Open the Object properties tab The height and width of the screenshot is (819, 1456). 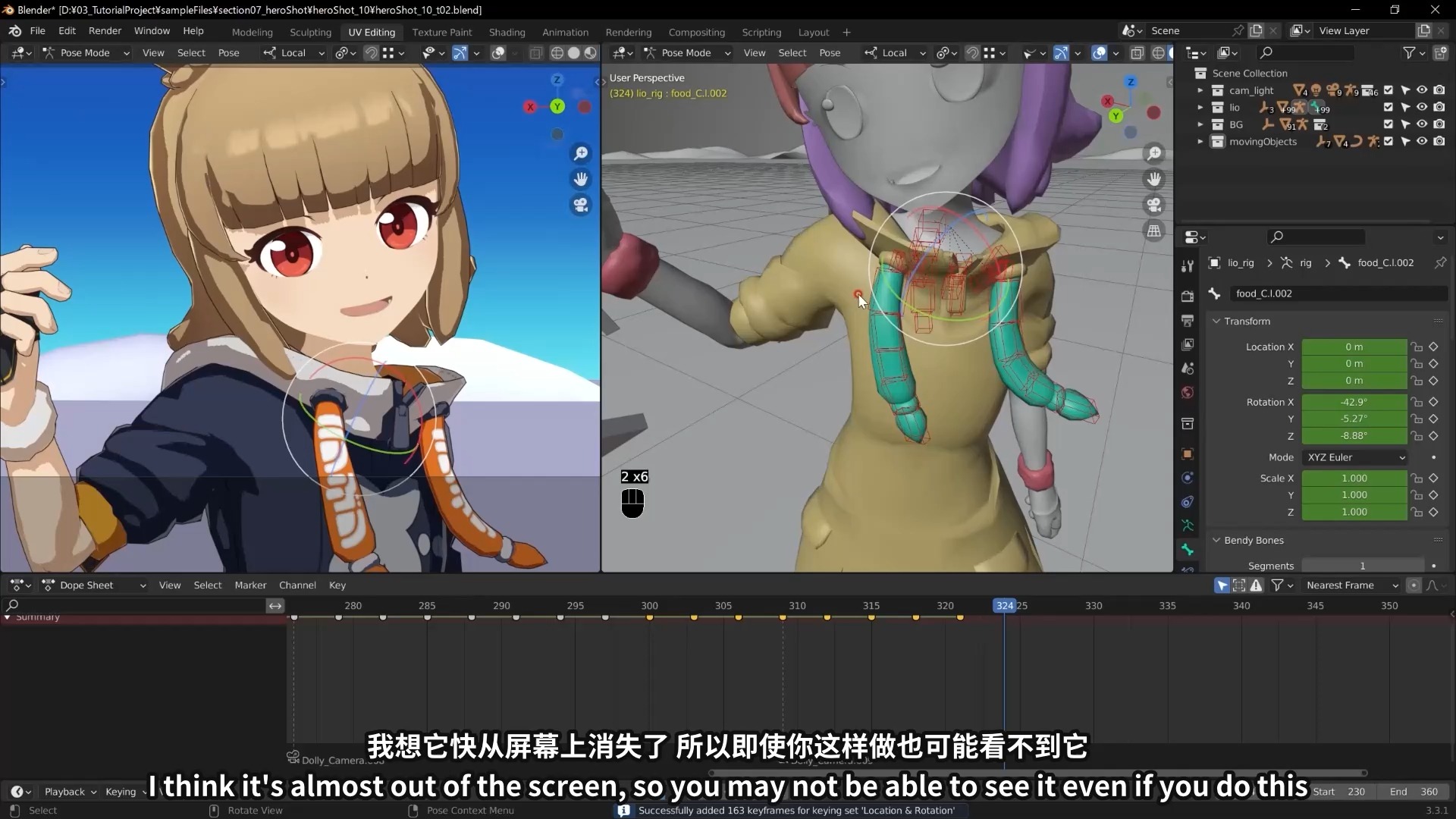pos(1188,453)
